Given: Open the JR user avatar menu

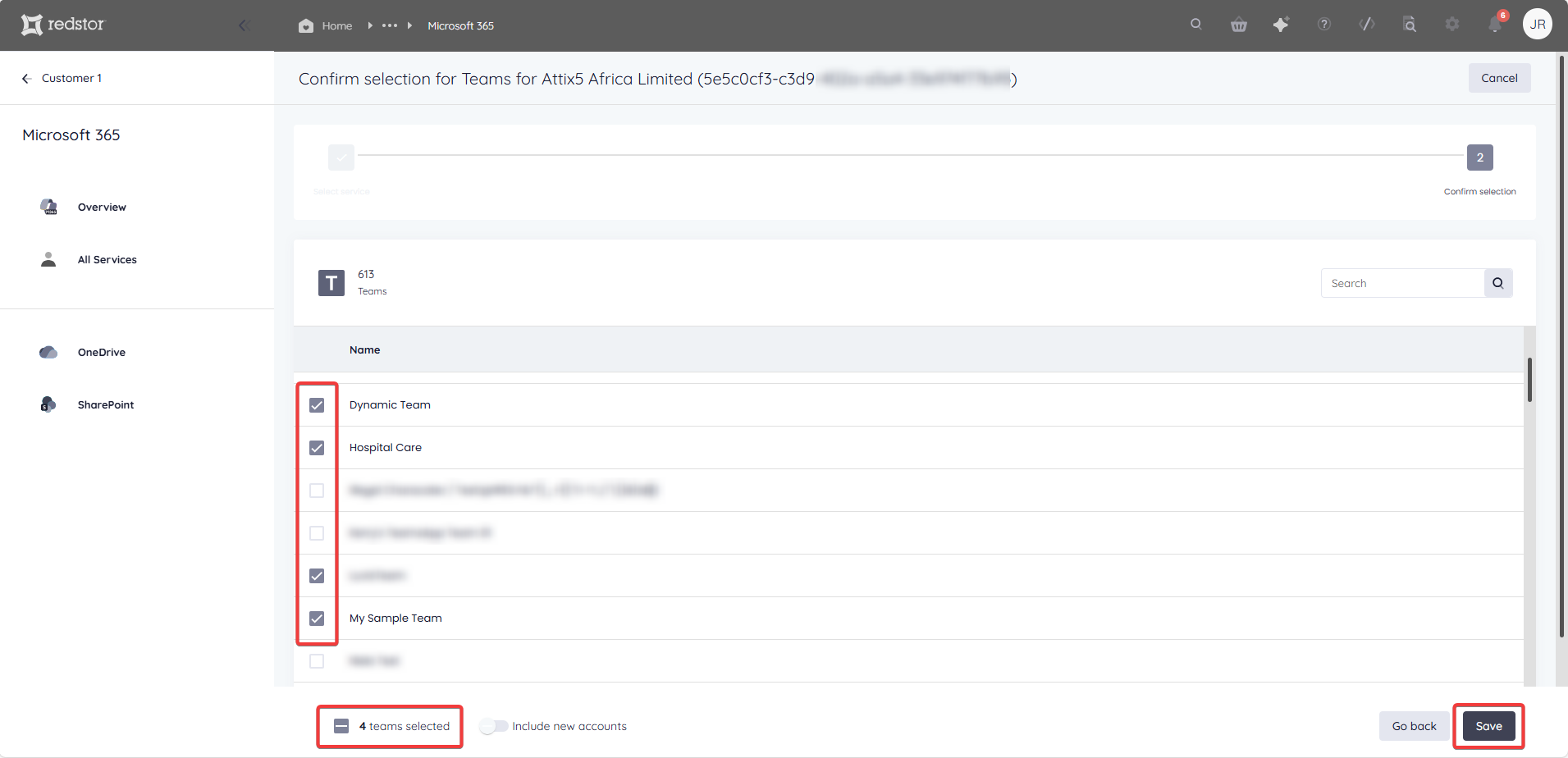Looking at the screenshot, I should [1538, 24].
